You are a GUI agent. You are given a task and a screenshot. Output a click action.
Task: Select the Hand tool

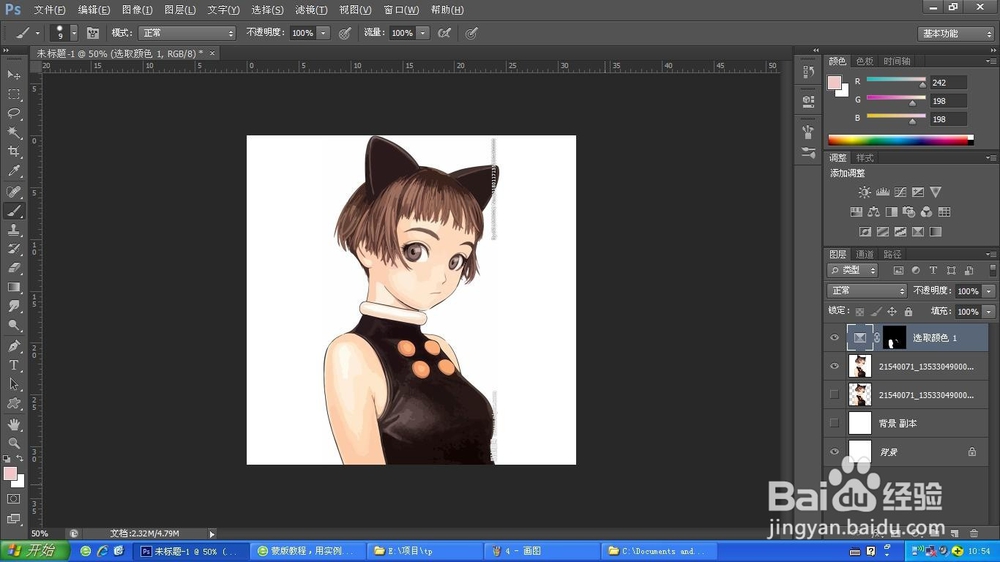[13, 424]
